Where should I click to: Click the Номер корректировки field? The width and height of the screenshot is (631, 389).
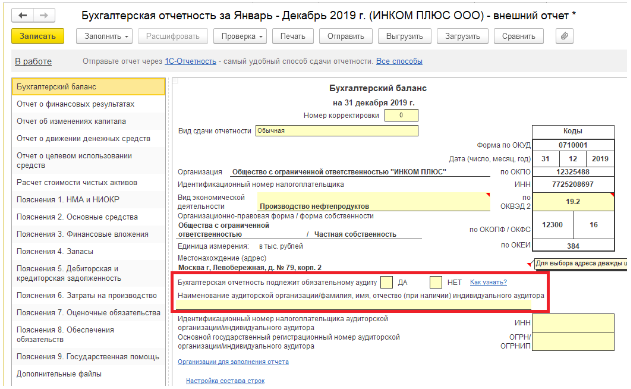[401, 115]
